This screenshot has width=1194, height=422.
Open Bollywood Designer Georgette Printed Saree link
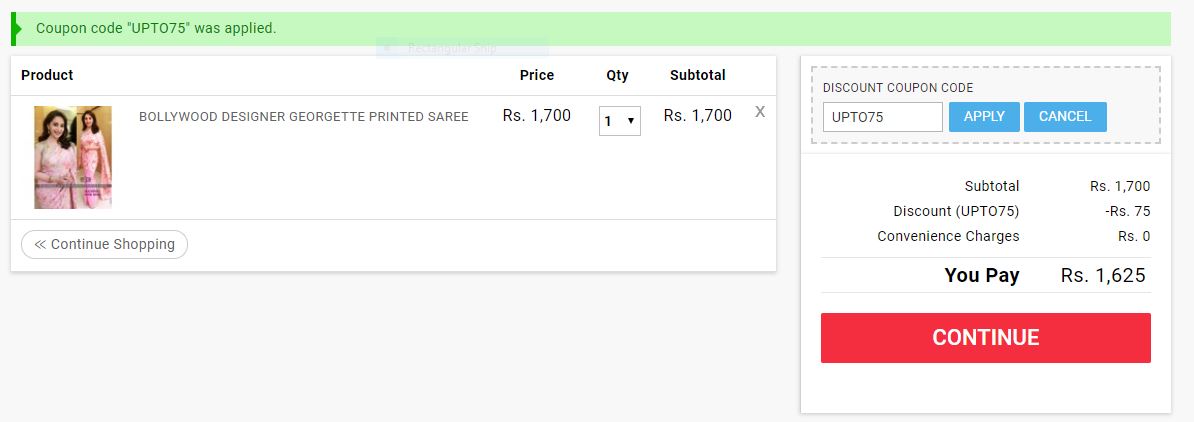coord(303,117)
